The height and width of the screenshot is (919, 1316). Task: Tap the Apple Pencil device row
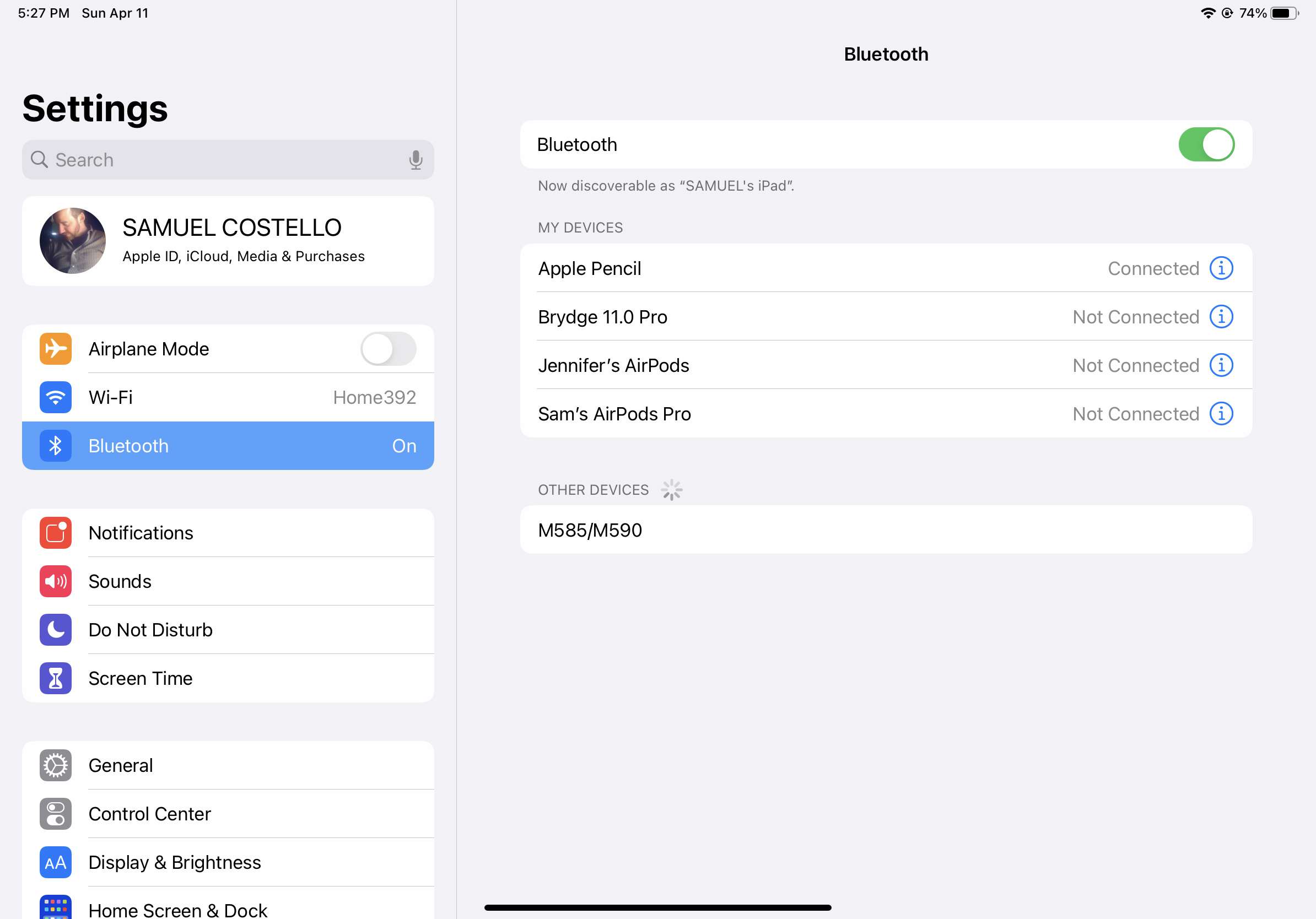pyautogui.click(x=886, y=268)
